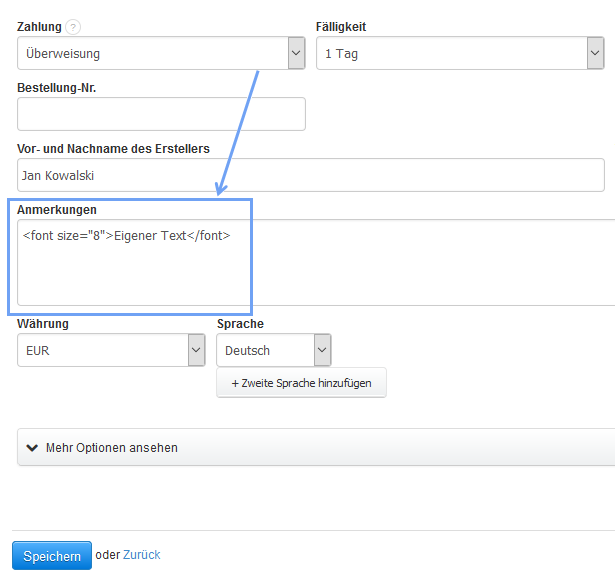Open the Sprache dropdown showing Deutsch

click(264, 351)
